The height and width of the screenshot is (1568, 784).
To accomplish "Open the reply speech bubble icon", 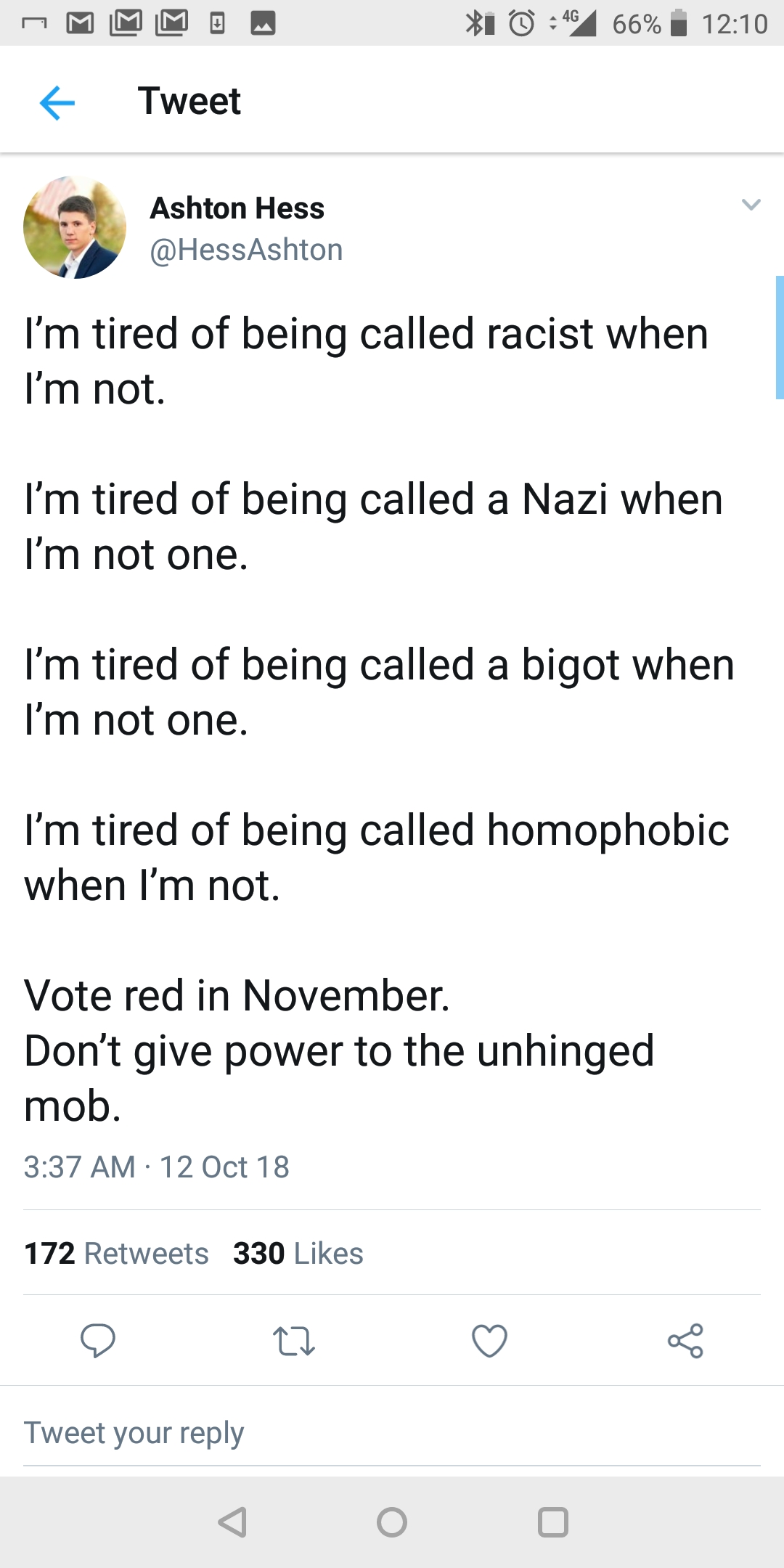I will [98, 1340].
